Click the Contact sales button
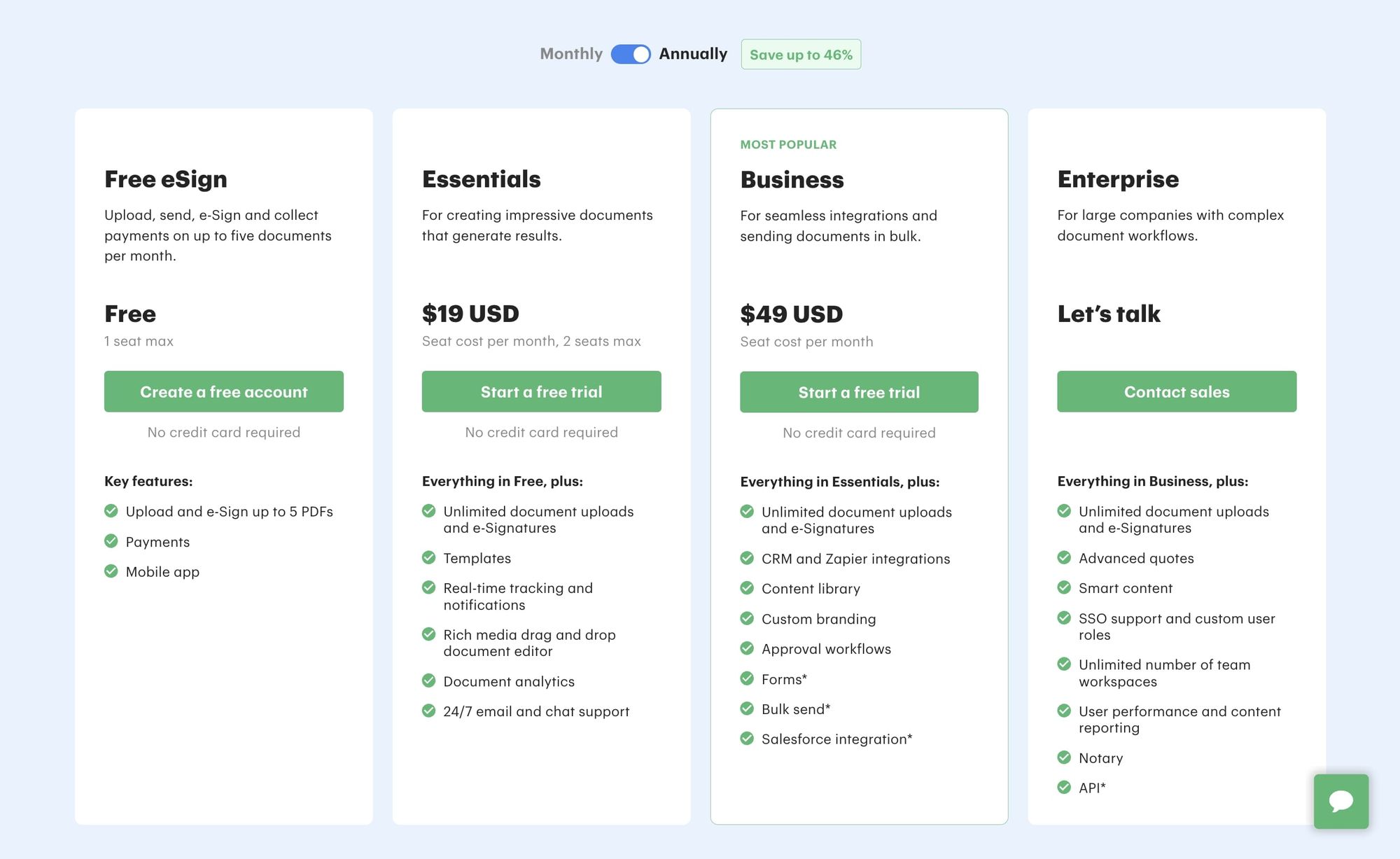The width and height of the screenshot is (1400, 859). click(1177, 391)
